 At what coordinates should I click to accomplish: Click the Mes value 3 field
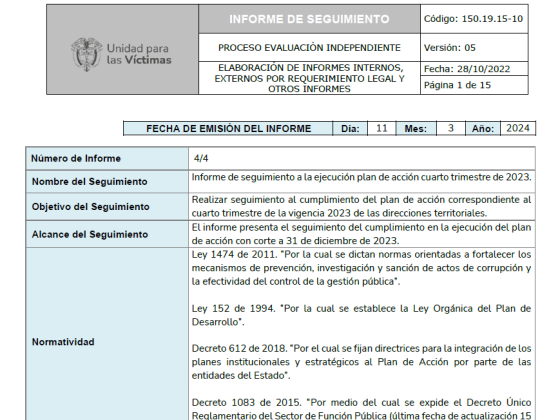[451, 128]
